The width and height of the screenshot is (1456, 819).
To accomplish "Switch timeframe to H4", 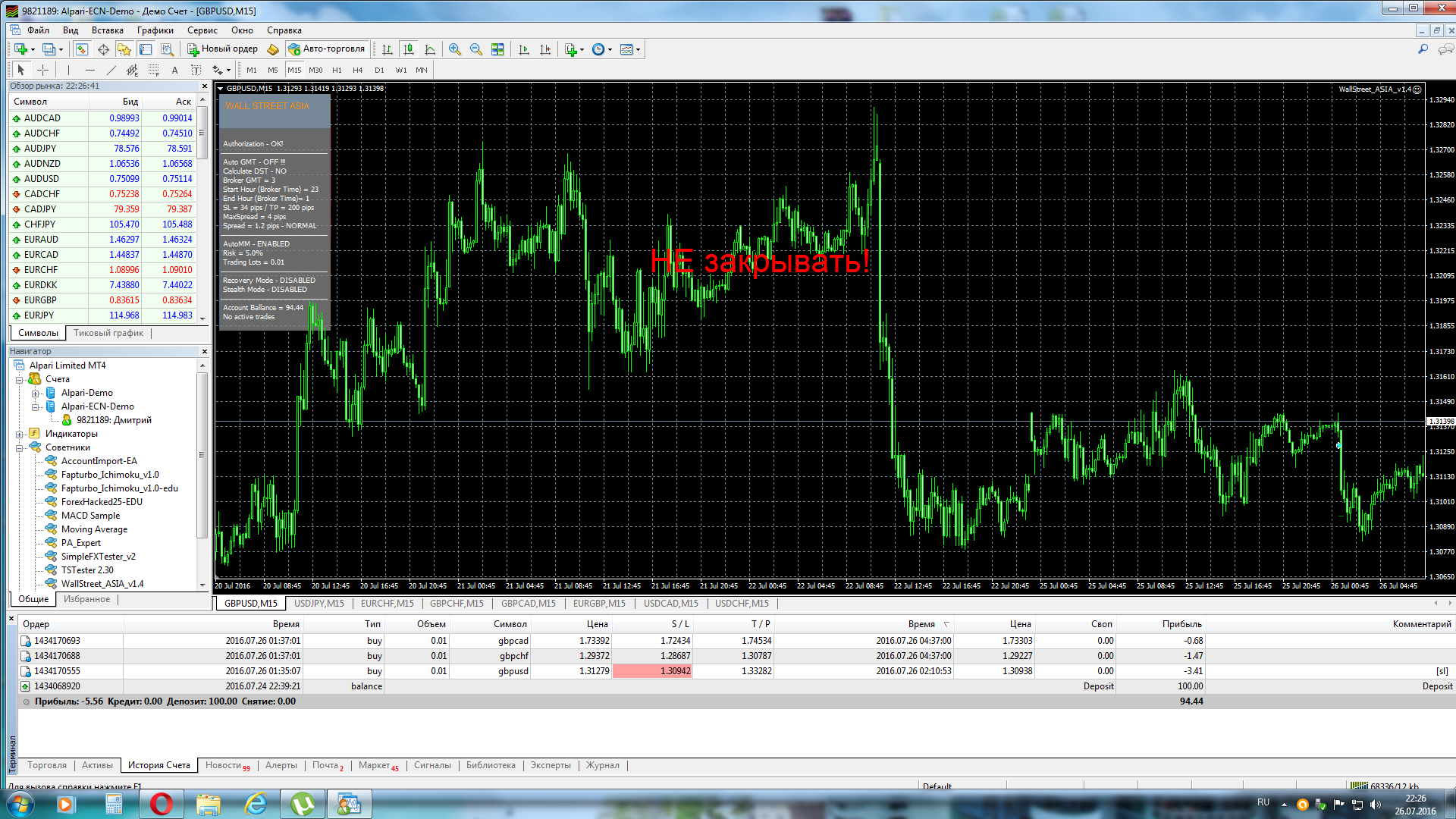I will point(358,70).
